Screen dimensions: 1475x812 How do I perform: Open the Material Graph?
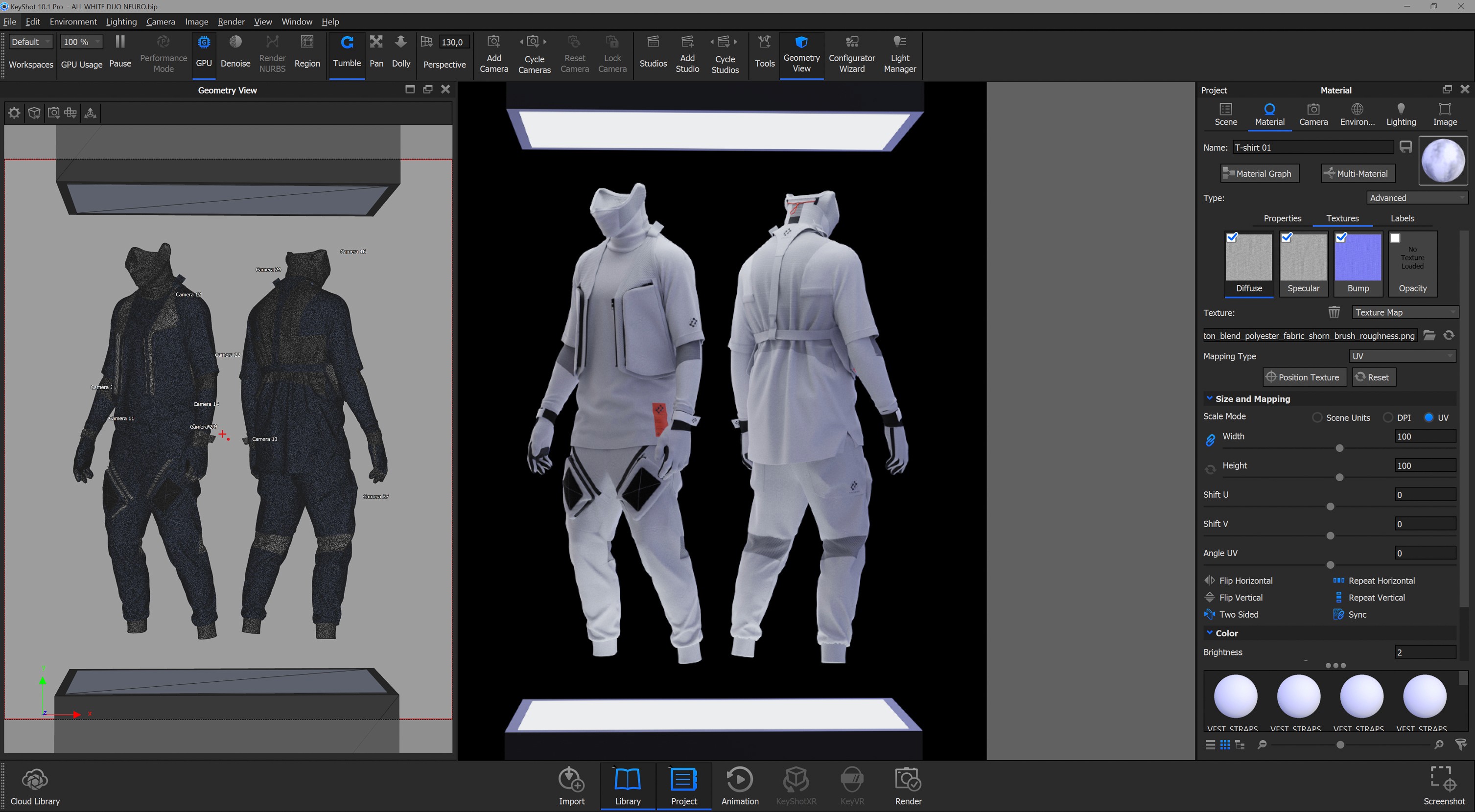click(x=1259, y=173)
